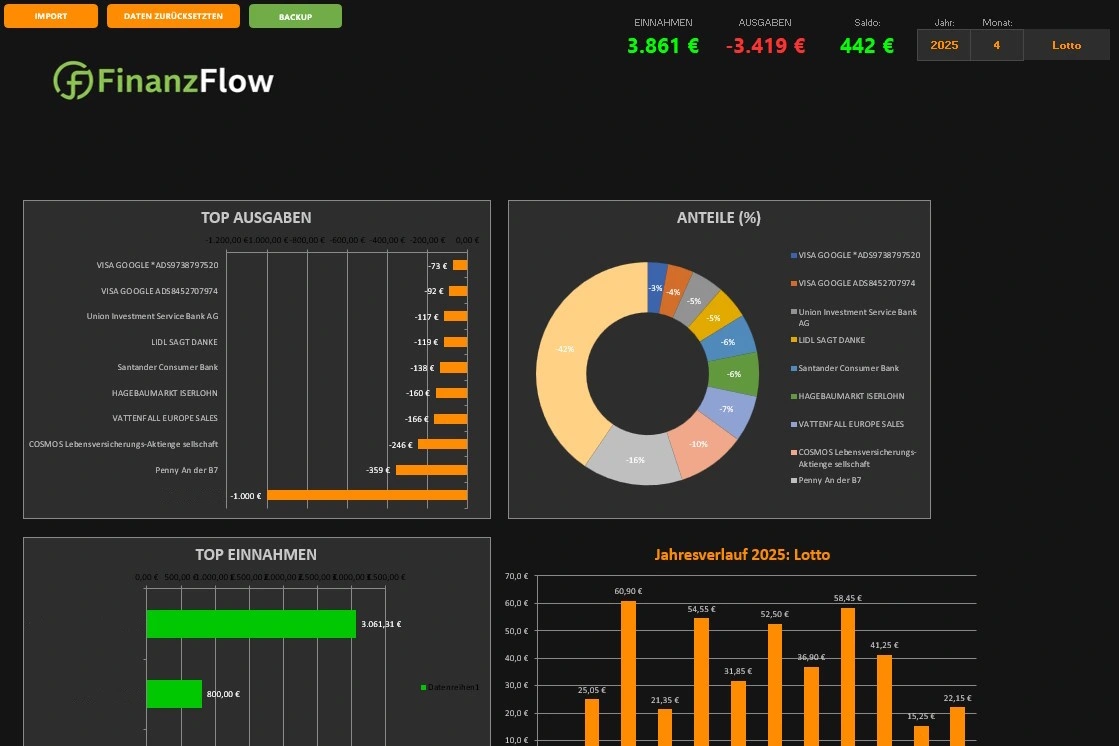The image size is (1119, 746).
Task: Select the 60,90 € bar in Jahresverlauf chart
Action: [628, 670]
